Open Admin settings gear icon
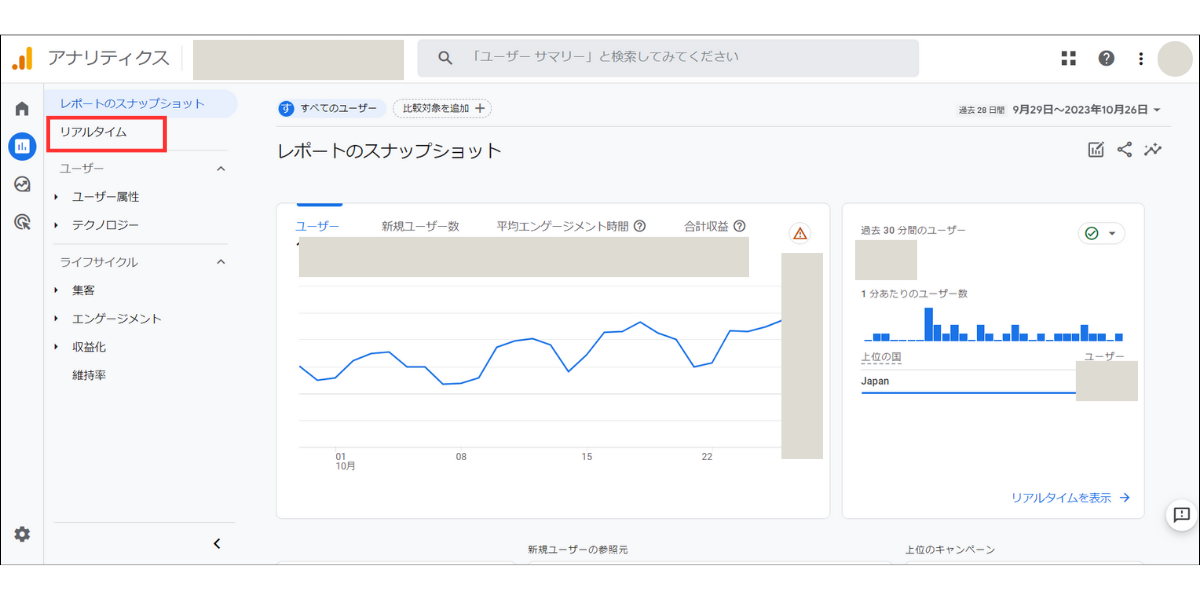The image size is (1200, 600). [x=22, y=534]
